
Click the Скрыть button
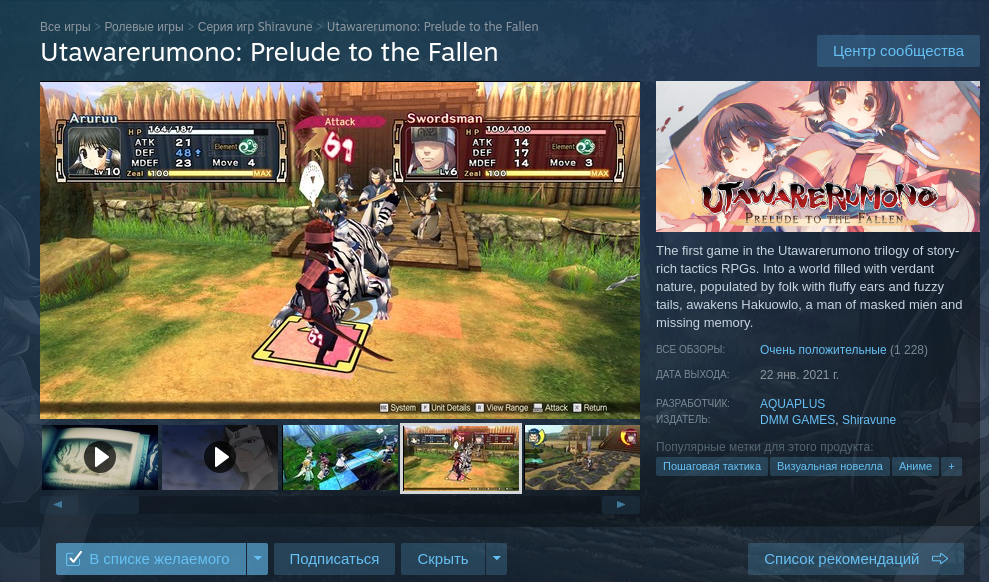point(443,559)
